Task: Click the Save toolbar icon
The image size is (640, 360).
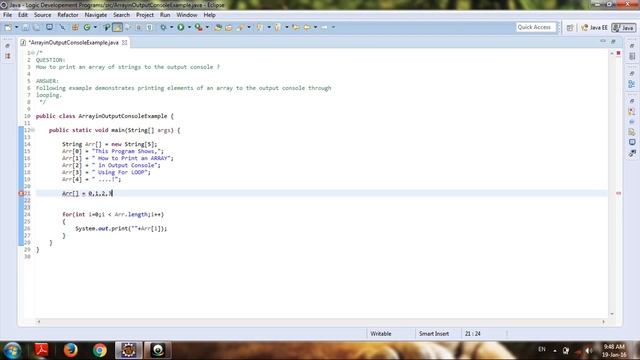Action: pyautogui.click(x=26, y=27)
